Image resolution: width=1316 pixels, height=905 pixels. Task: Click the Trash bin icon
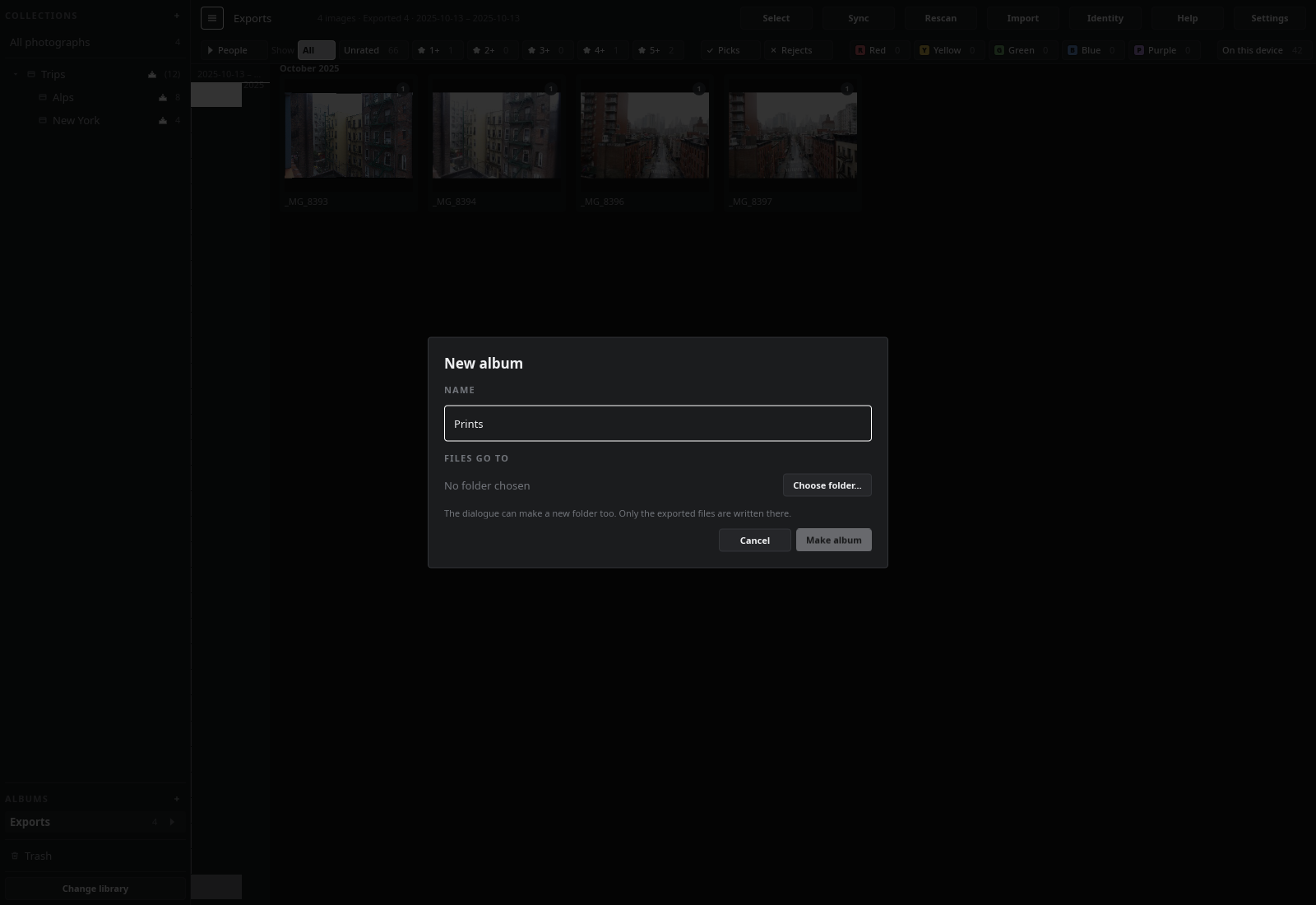point(15,856)
